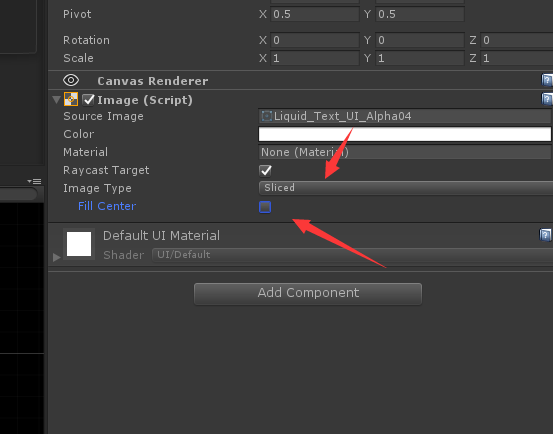
Task: Click the panel options menu icon
Action: tap(35, 182)
